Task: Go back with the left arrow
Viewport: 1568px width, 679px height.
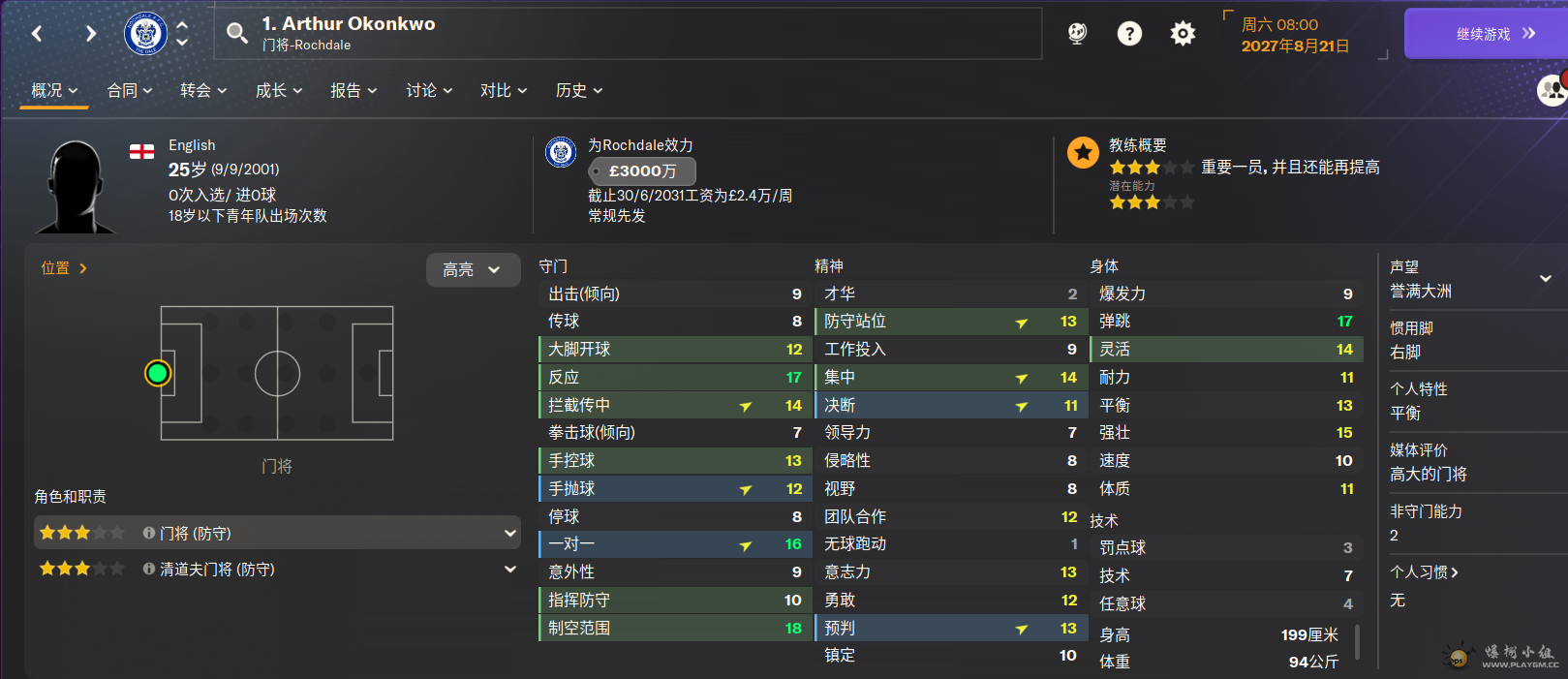Action: click(37, 34)
